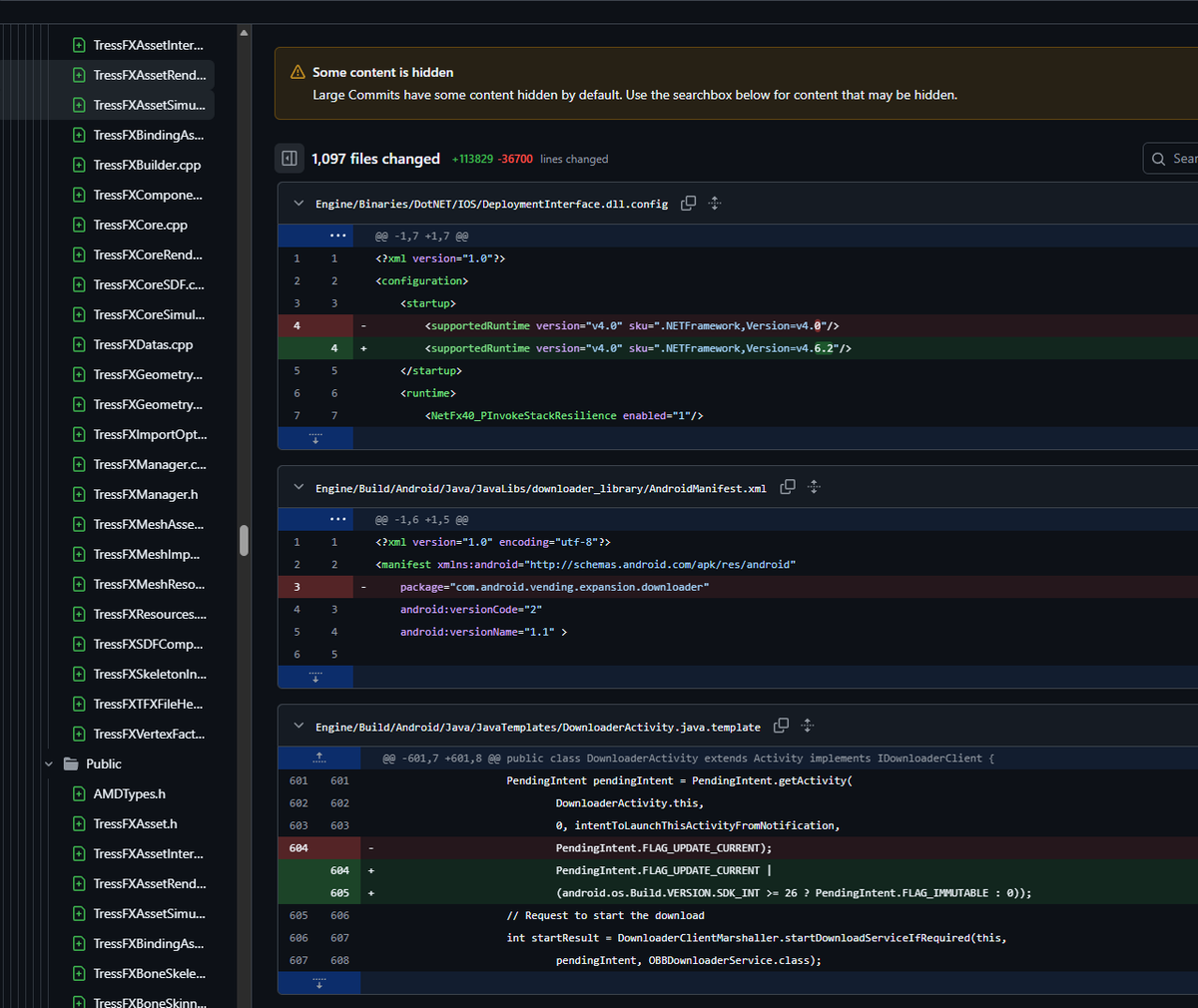Collapse the DownloaderActivity.java.template diff
Viewport: 1198px width, 1008px height.
click(299, 726)
